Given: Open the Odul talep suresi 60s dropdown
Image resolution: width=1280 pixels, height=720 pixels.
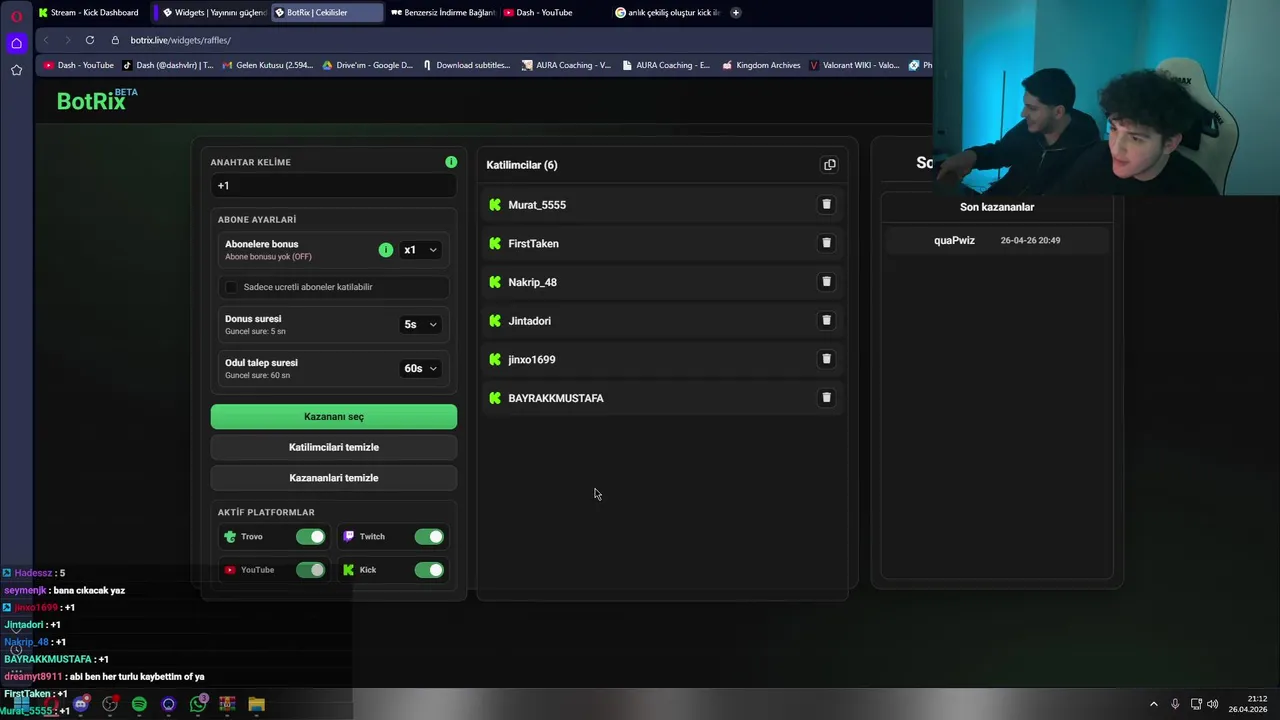Looking at the screenshot, I should point(420,368).
